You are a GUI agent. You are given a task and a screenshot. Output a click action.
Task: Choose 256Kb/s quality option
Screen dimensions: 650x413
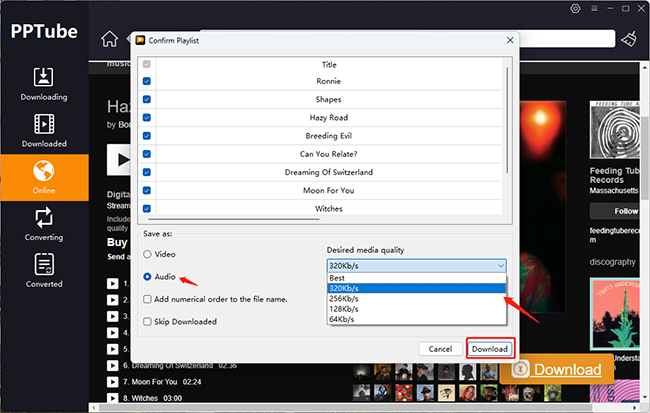[x=416, y=299]
